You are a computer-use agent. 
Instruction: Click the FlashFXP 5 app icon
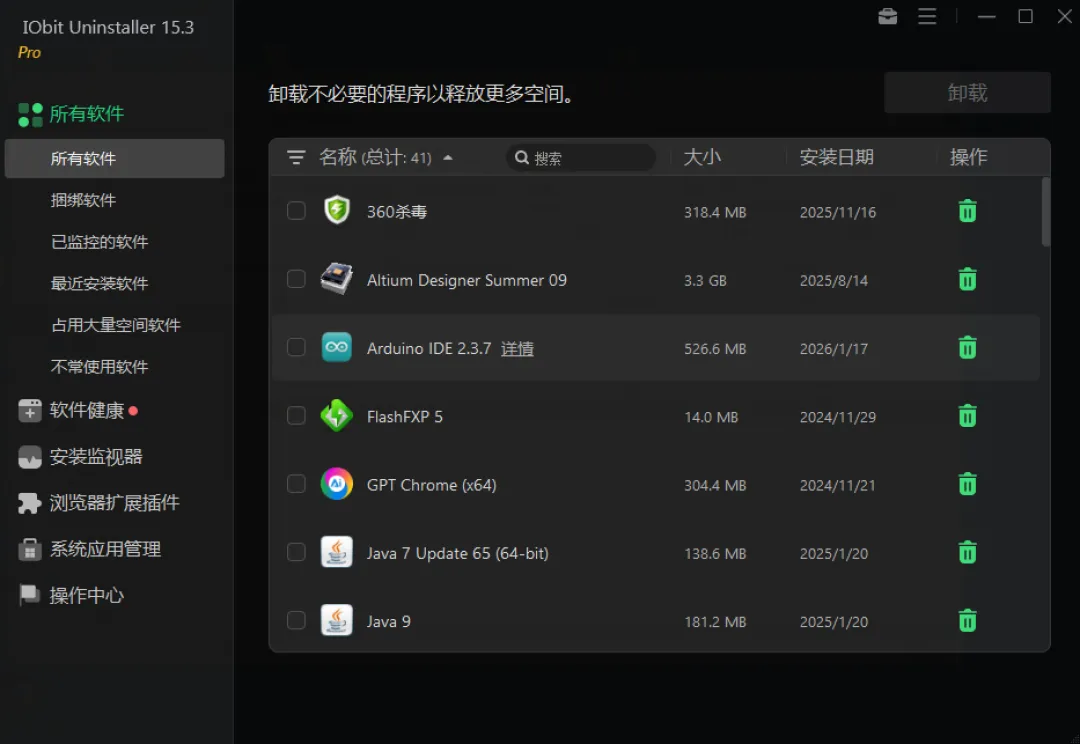coord(337,415)
